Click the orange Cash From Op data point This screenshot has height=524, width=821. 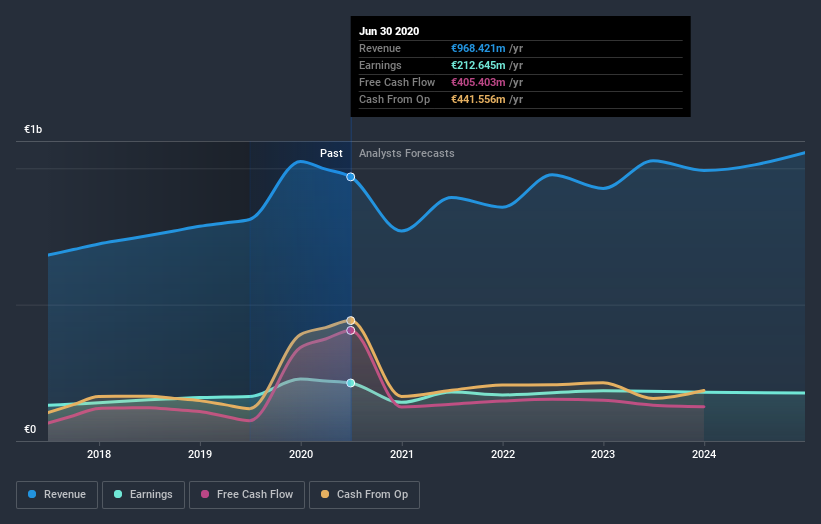[351, 320]
